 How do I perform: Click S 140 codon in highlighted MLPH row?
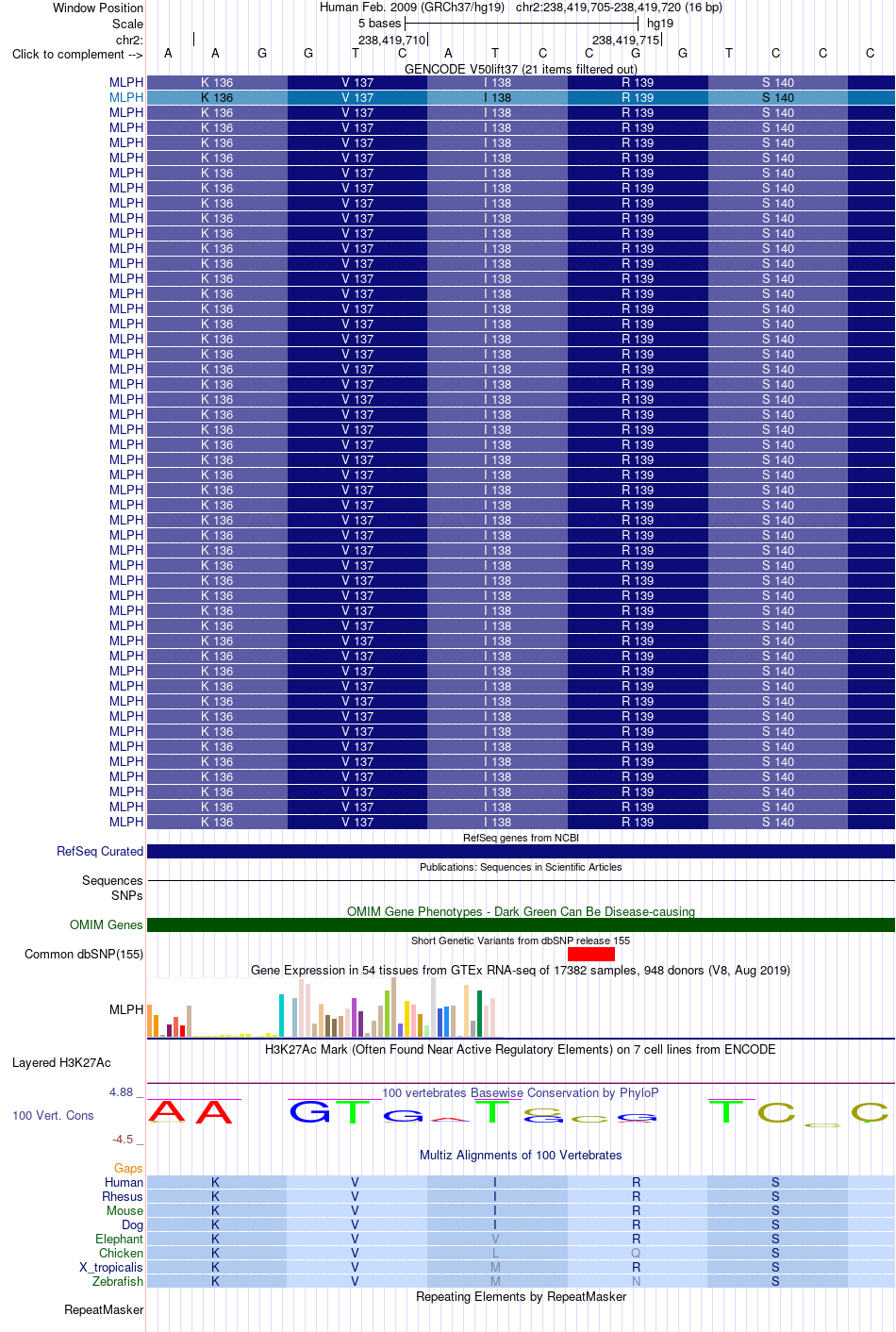tap(778, 97)
